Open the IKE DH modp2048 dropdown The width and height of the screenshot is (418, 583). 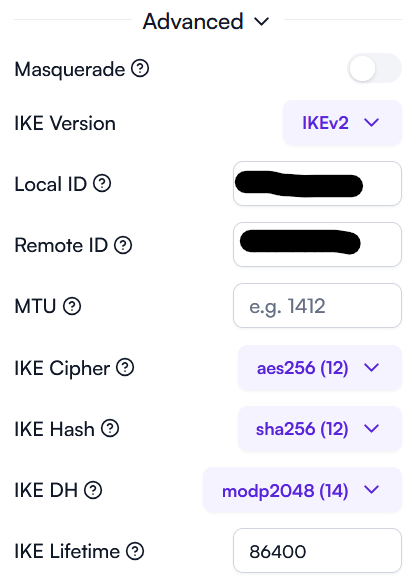tap(302, 490)
